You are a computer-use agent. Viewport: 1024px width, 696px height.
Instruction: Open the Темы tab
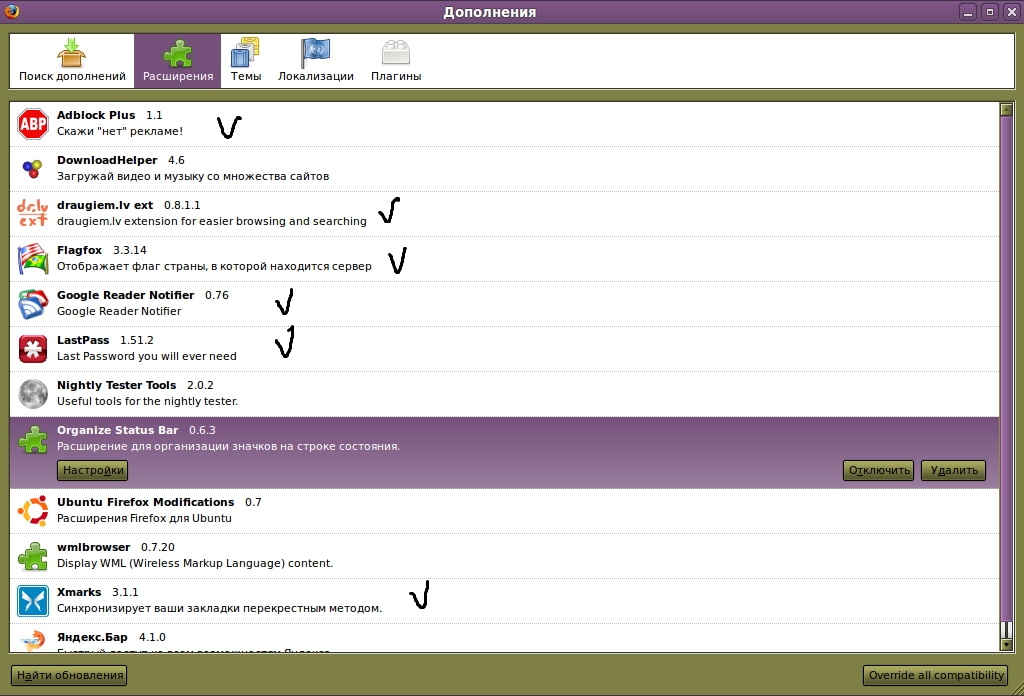click(246, 61)
